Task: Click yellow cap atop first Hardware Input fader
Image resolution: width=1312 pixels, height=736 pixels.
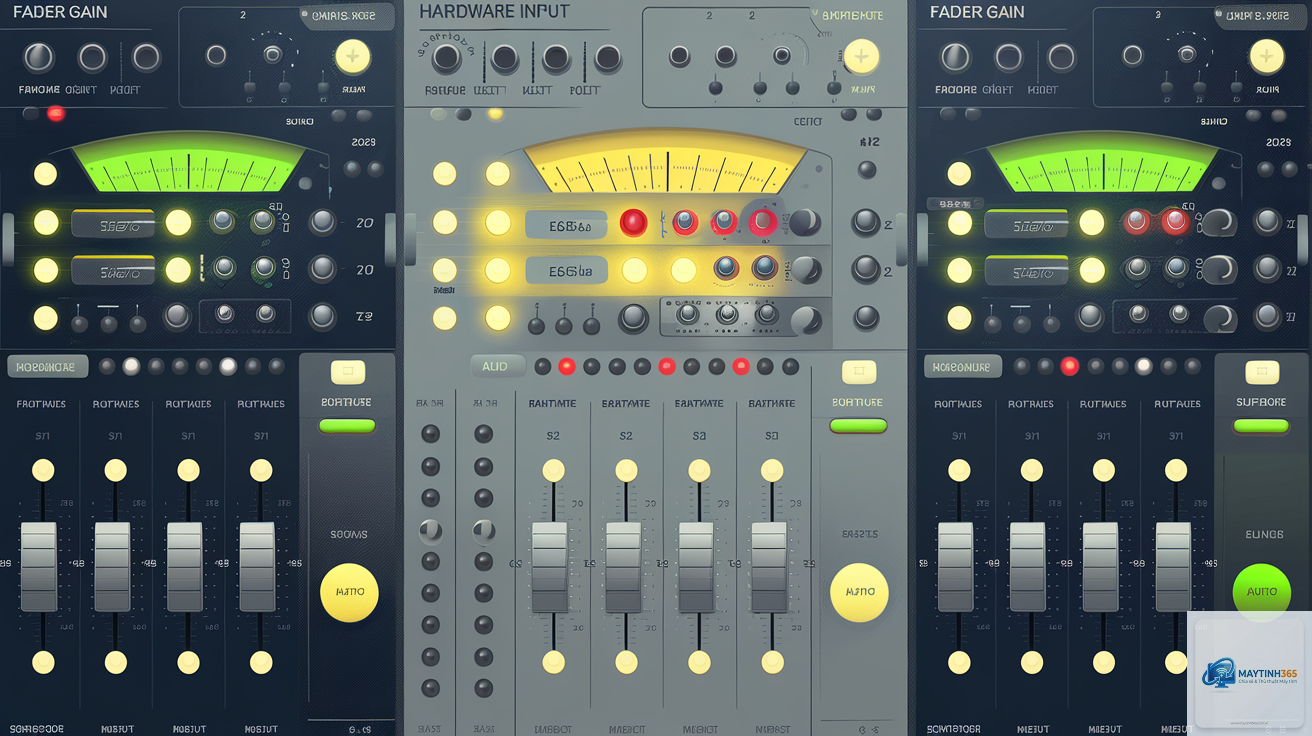Action: pyautogui.click(x=553, y=470)
